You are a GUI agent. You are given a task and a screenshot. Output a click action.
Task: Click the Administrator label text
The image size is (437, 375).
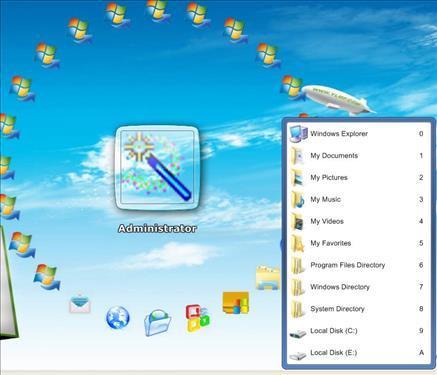[x=157, y=229]
